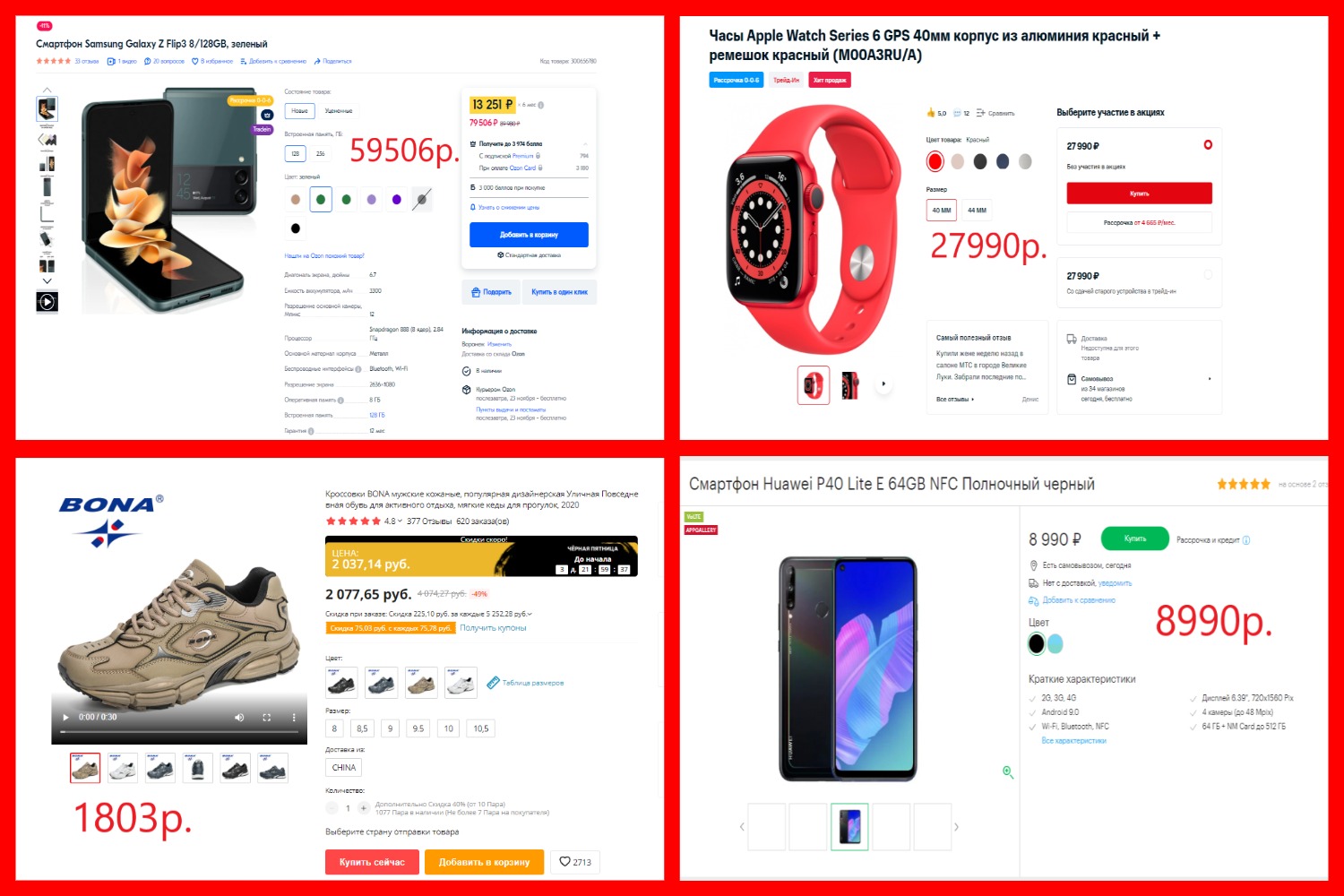The image size is (1344, 896).
Task: Click the heart wishlist icon with 2713
Action: pos(575,862)
